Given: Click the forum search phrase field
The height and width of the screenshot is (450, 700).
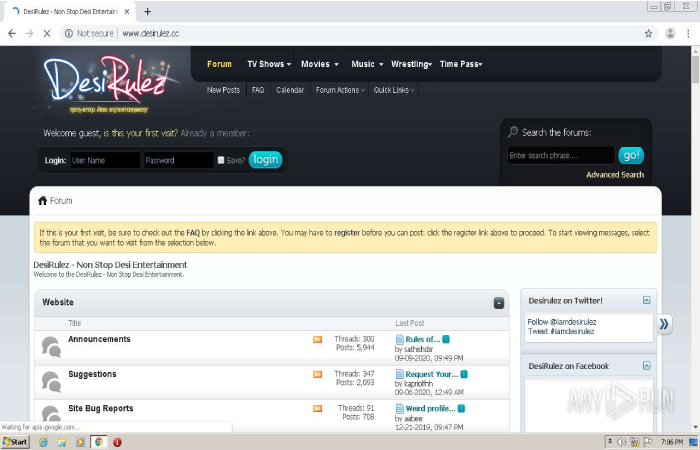Looking at the screenshot, I should pos(561,155).
